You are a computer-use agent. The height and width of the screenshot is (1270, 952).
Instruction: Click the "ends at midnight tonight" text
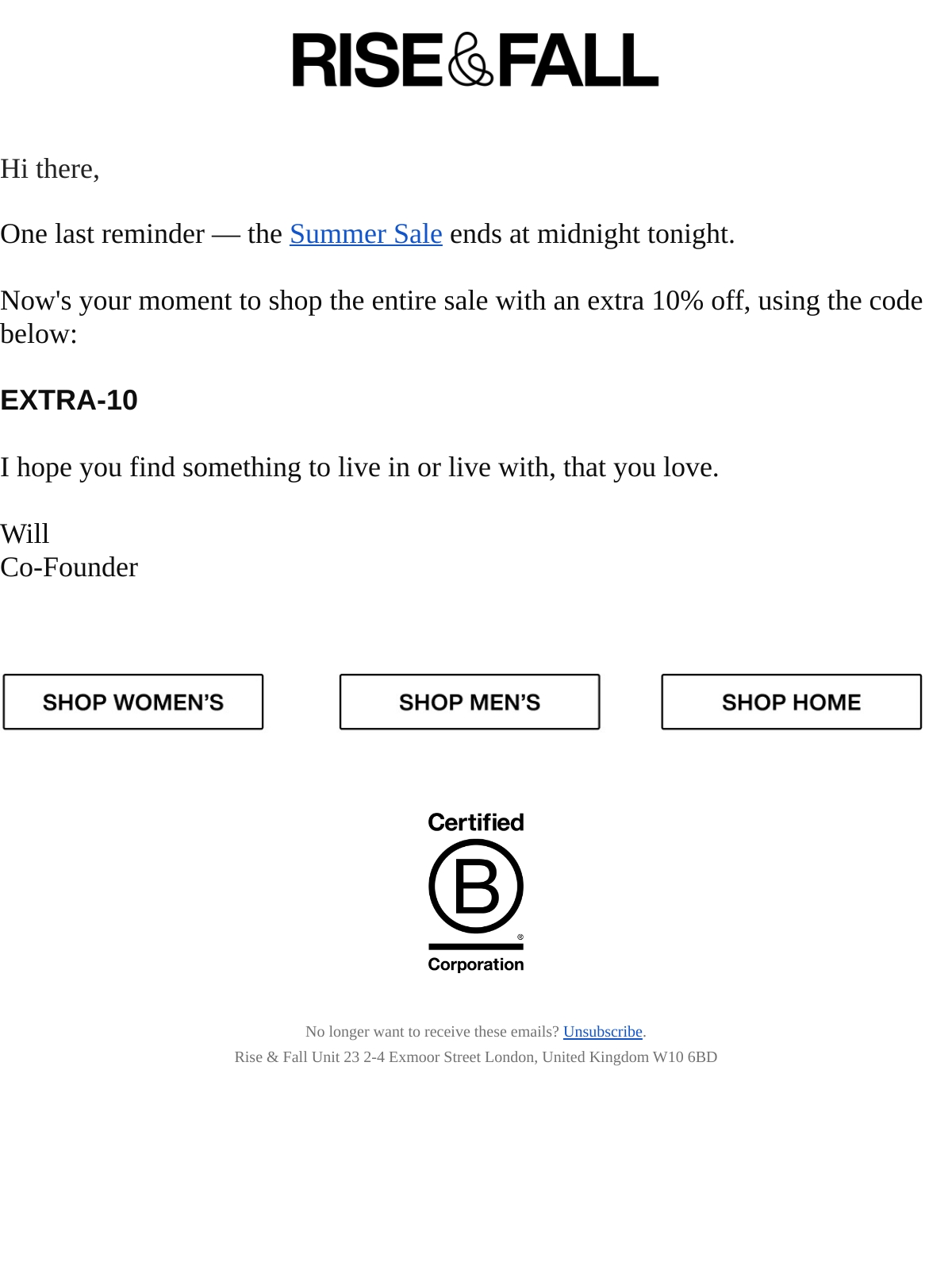593,234
